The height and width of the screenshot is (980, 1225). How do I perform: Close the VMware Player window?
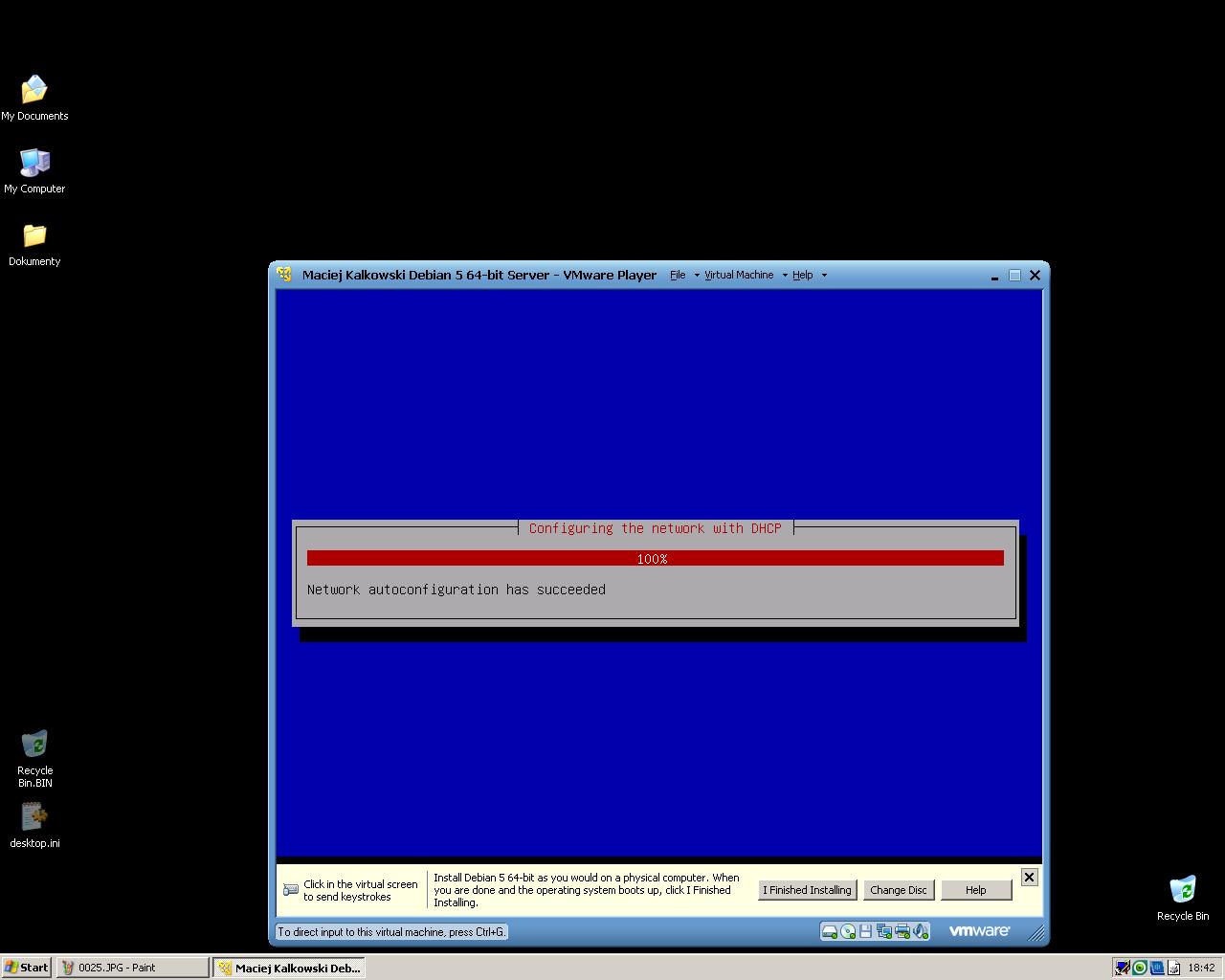(1035, 276)
